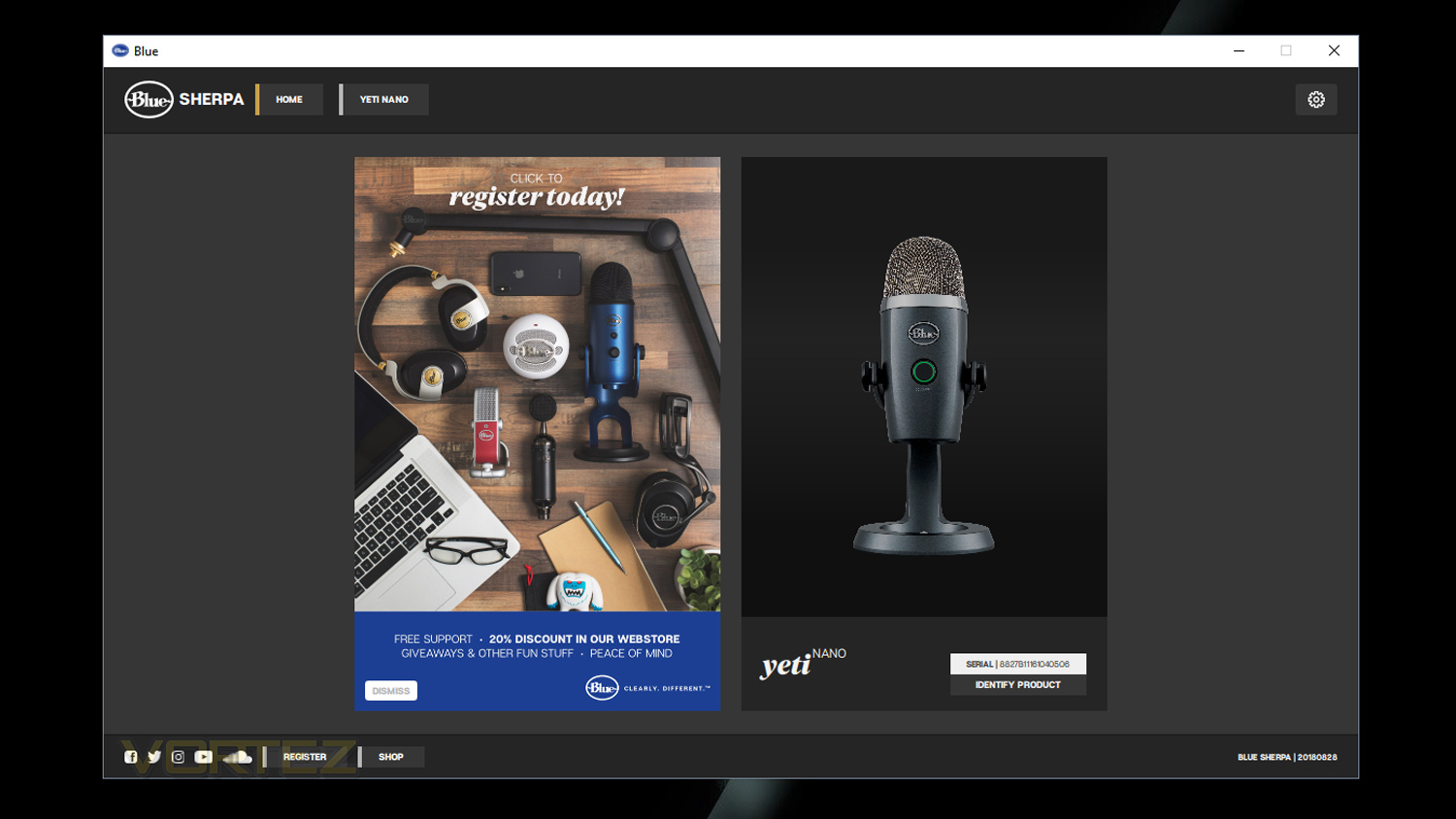The image size is (1456, 819).
Task: Open the REGISTER link in footer
Action: 305,757
